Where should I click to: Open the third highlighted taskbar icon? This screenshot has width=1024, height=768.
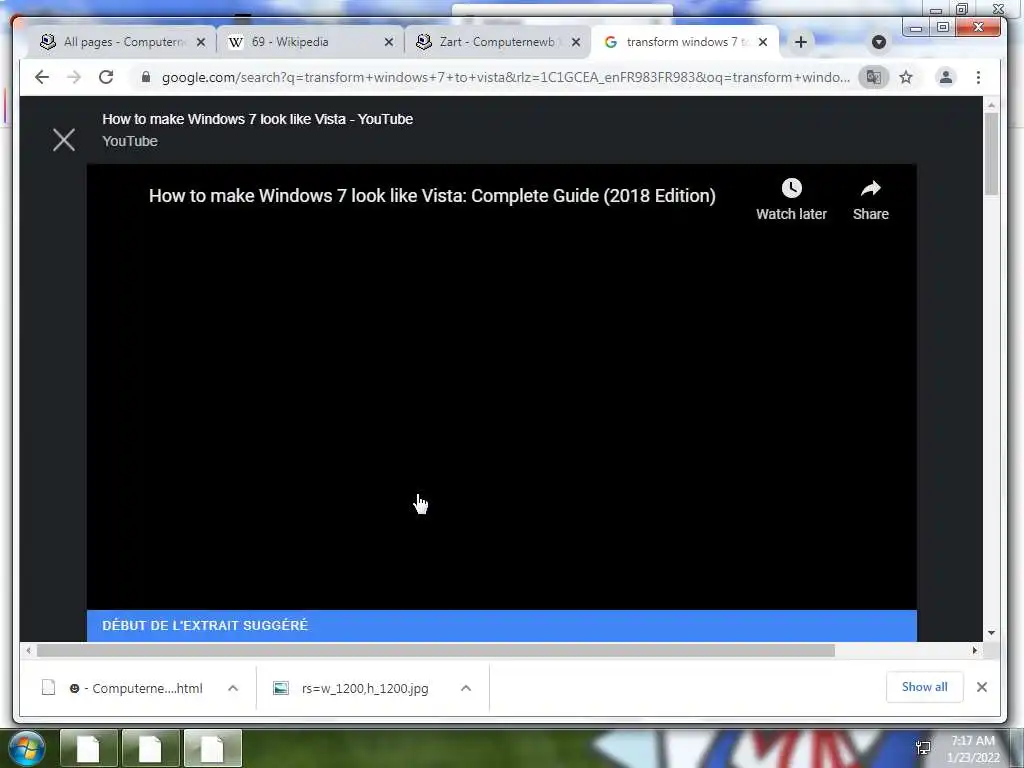[x=213, y=748]
